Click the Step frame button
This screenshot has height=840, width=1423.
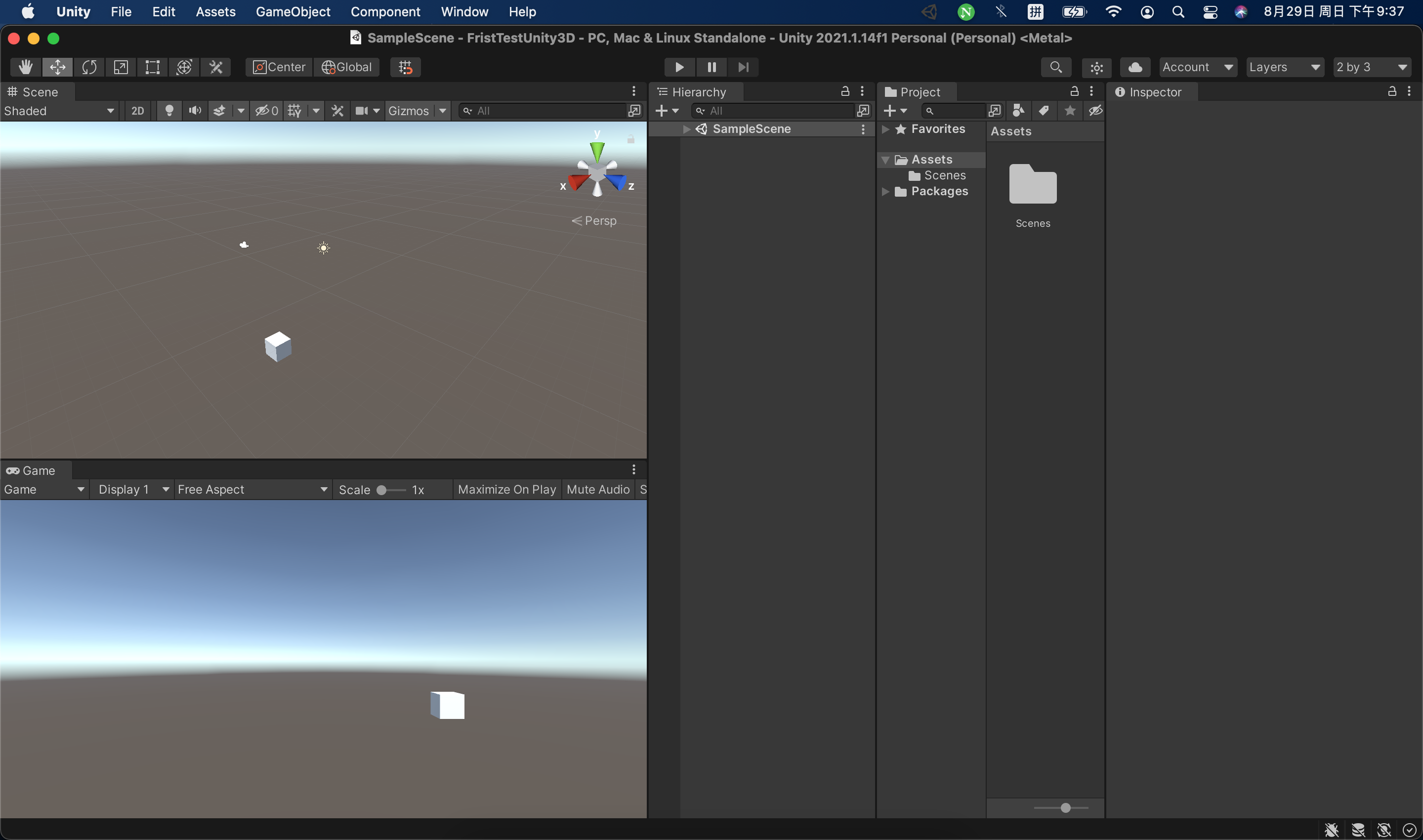[x=743, y=67]
